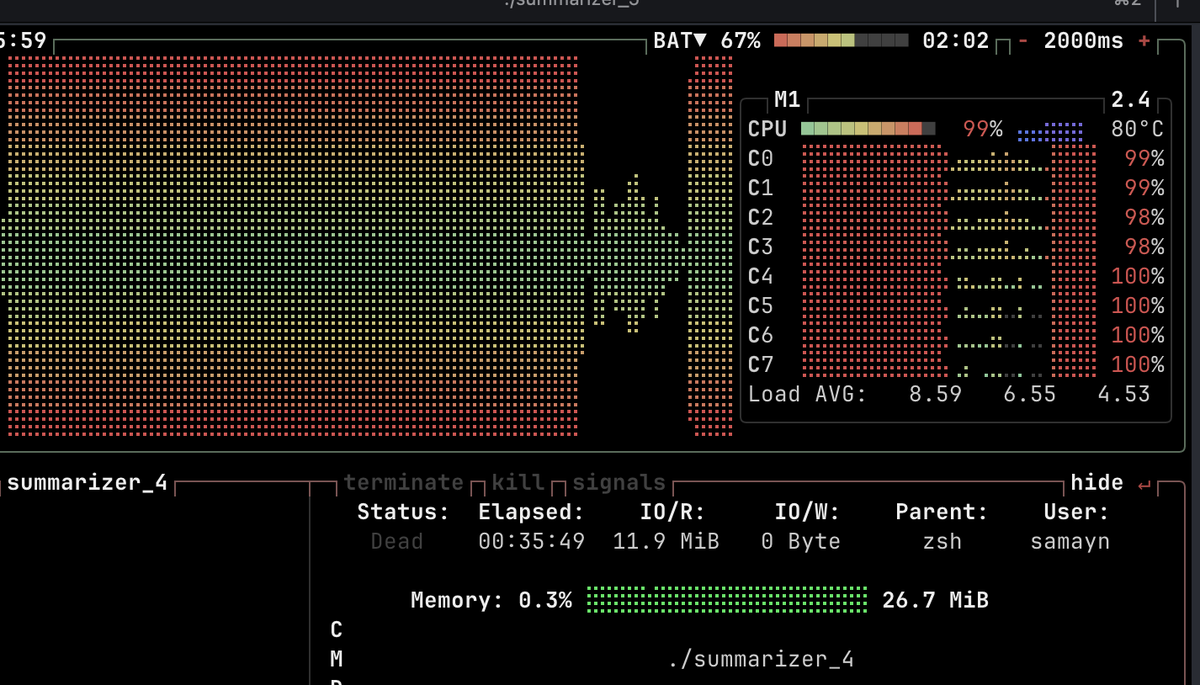Click the CPU temperature 80°C
1200x685 pixels.
click(1137, 129)
